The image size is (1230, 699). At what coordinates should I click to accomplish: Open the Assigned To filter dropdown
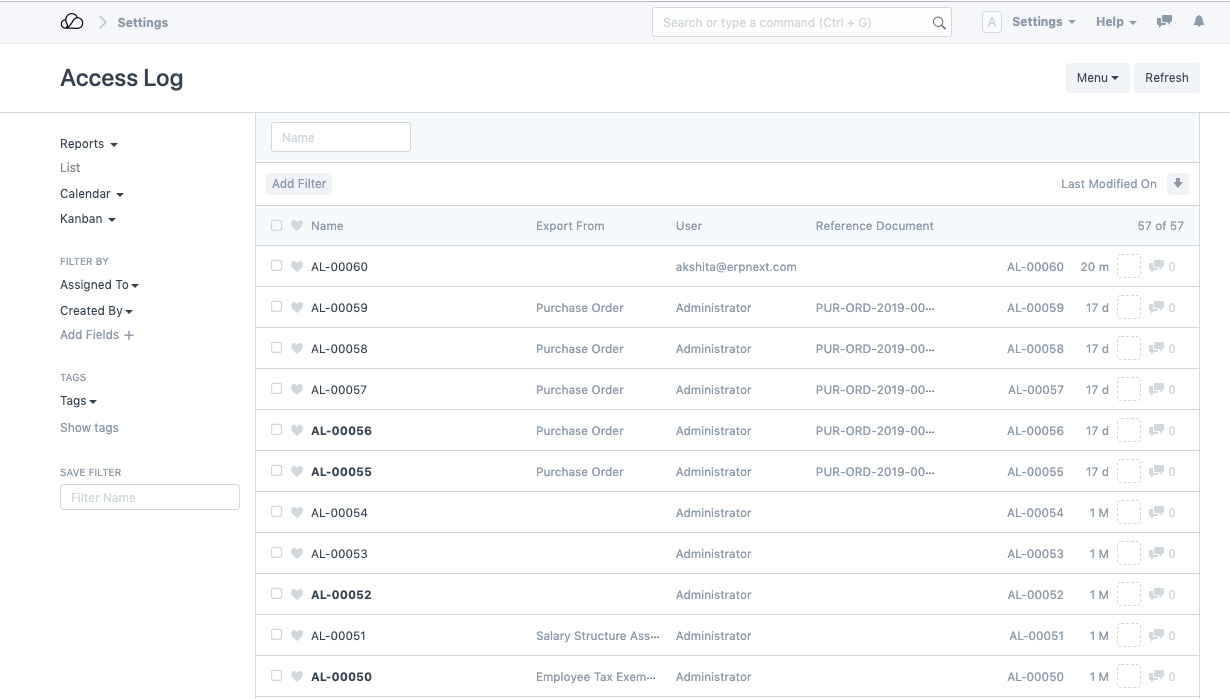click(x=99, y=285)
